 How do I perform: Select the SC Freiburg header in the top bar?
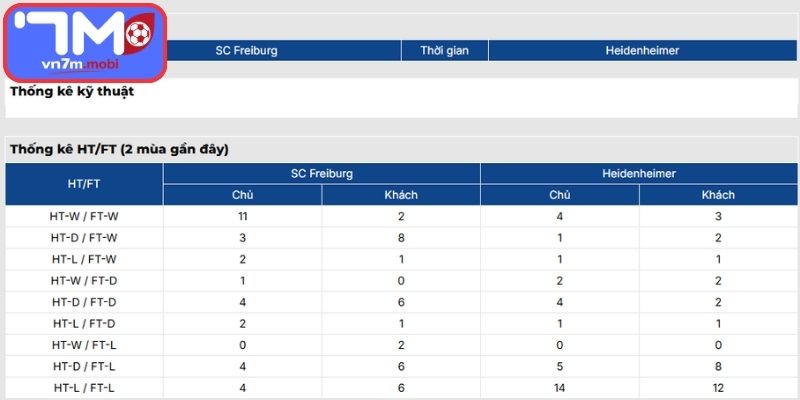pos(246,50)
